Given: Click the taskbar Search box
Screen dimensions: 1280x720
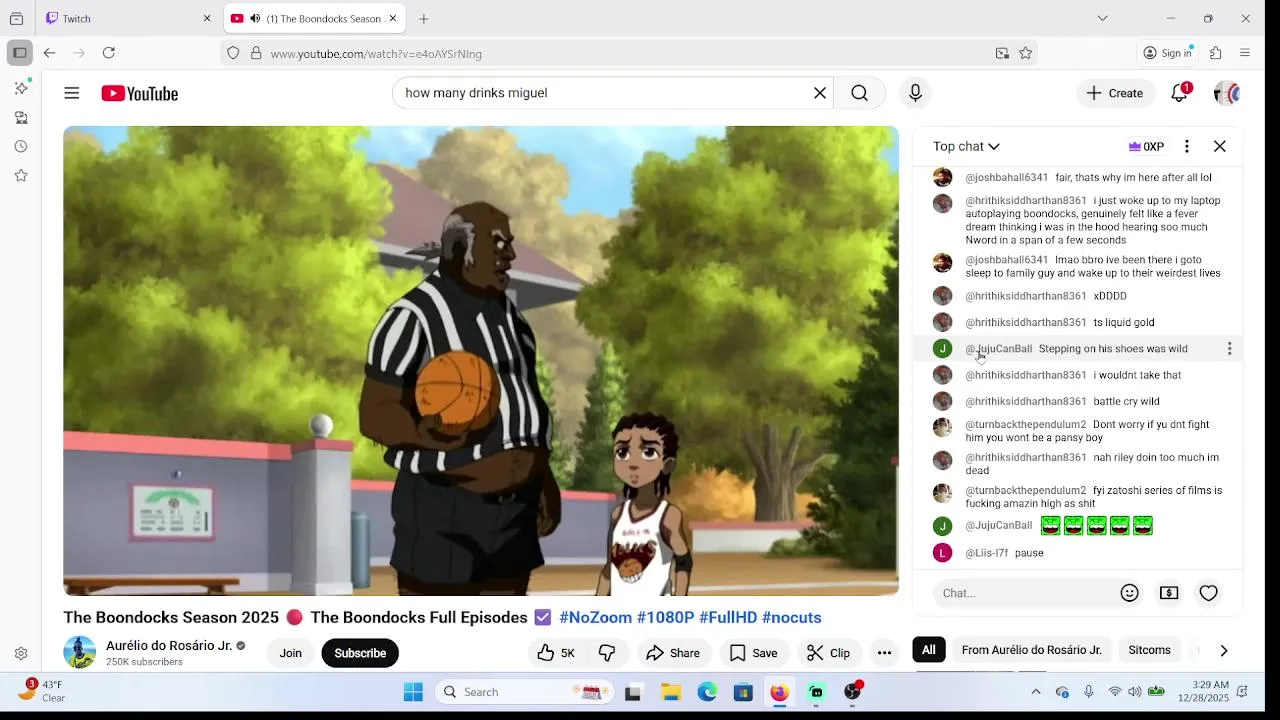Looking at the screenshot, I should [x=525, y=692].
